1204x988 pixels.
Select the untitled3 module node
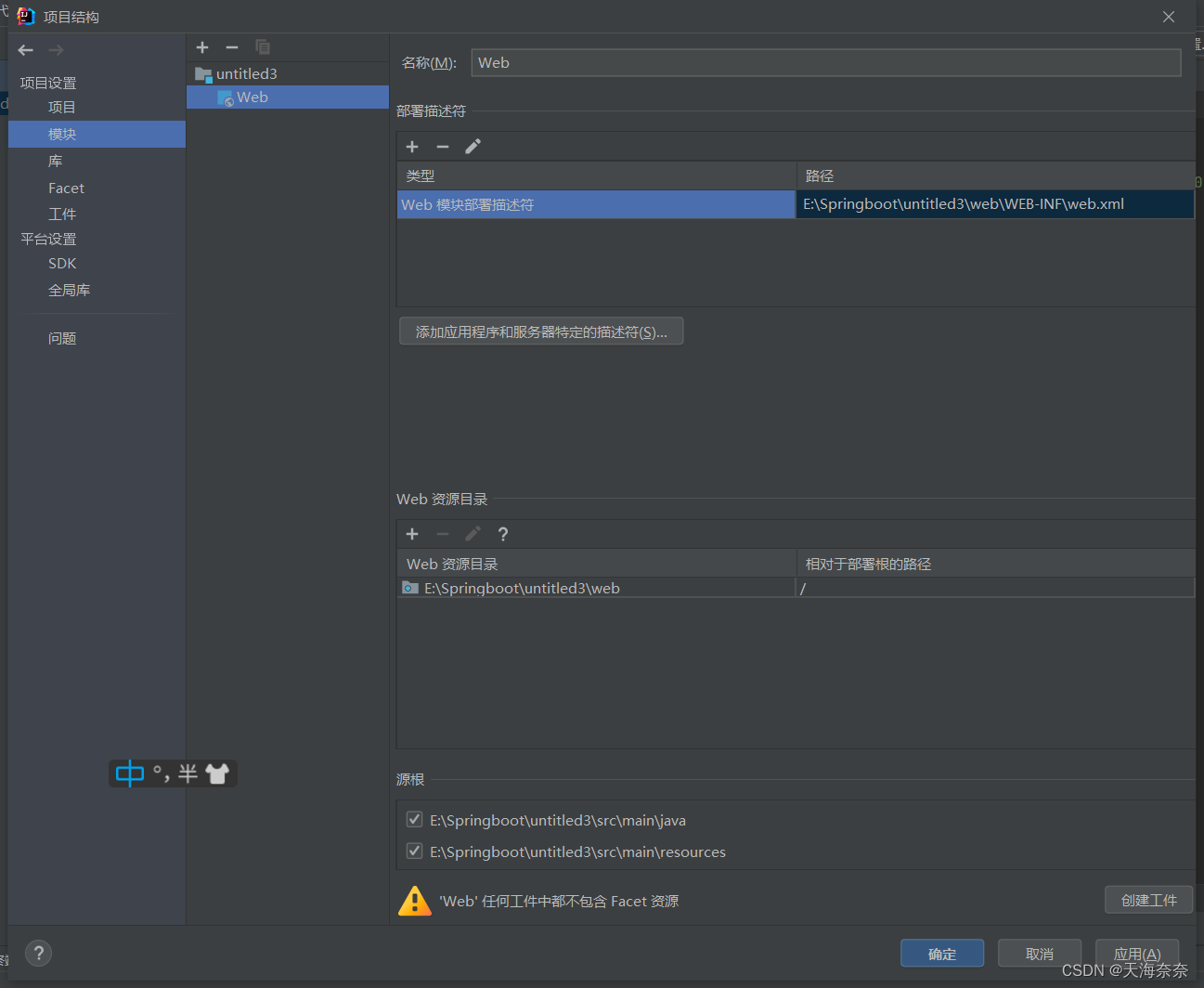pyautogui.click(x=246, y=74)
